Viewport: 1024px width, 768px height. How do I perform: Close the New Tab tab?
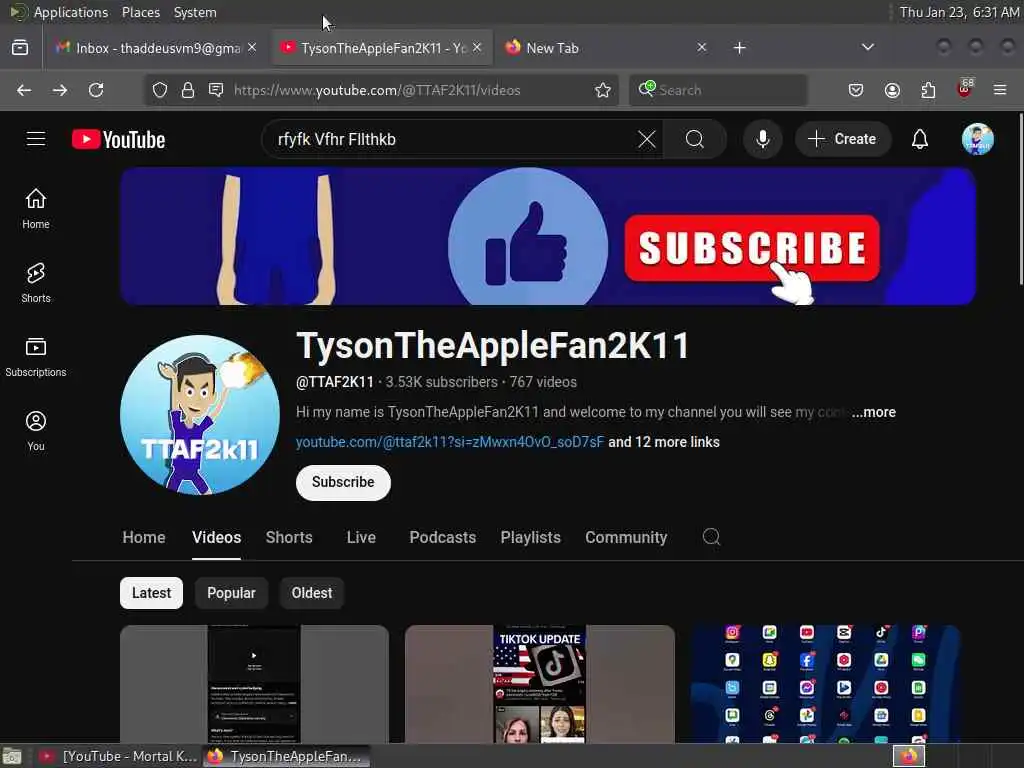click(701, 48)
